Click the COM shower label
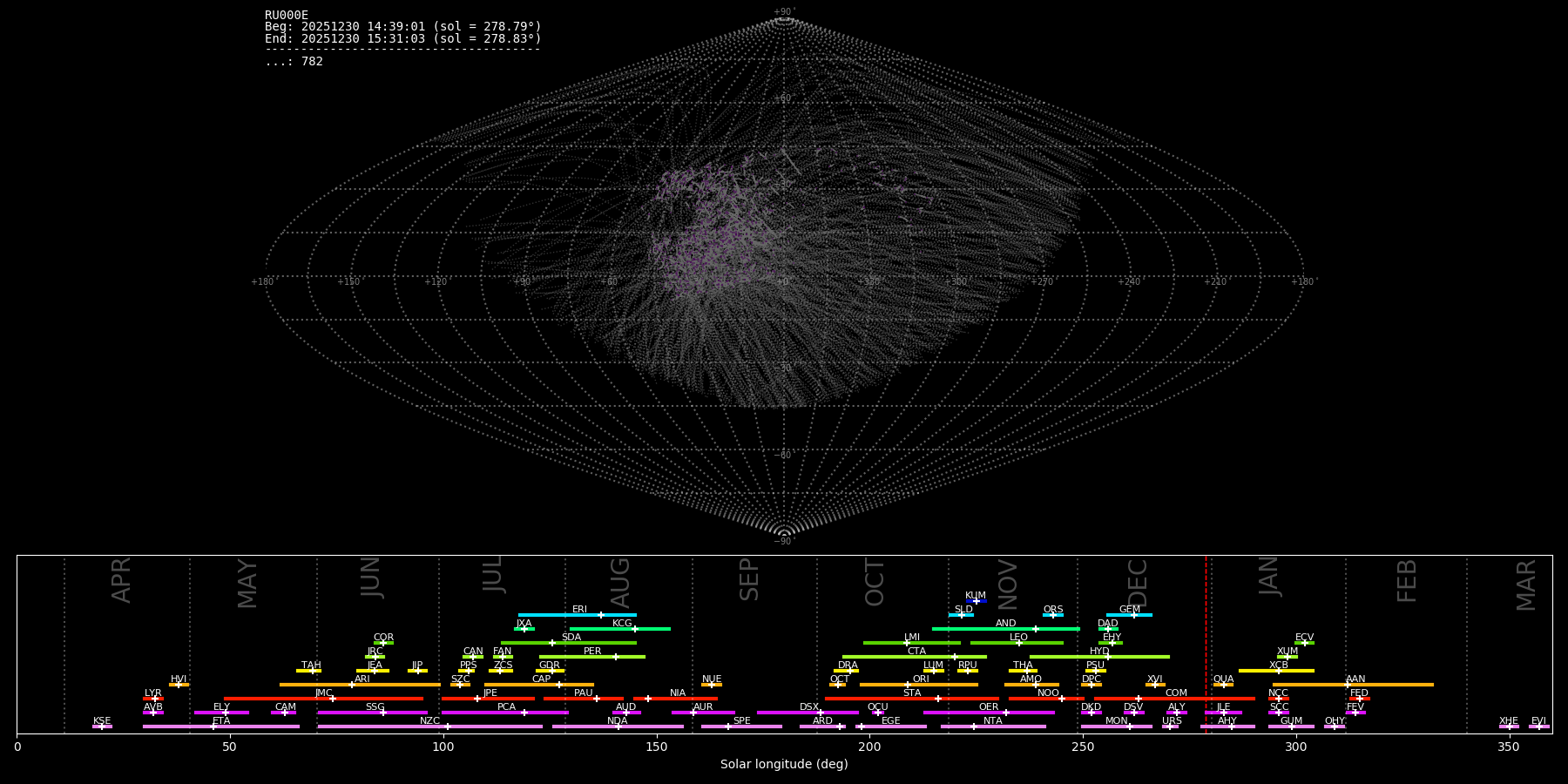The width and height of the screenshot is (1568, 784). pyautogui.click(x=1177, y=693)
